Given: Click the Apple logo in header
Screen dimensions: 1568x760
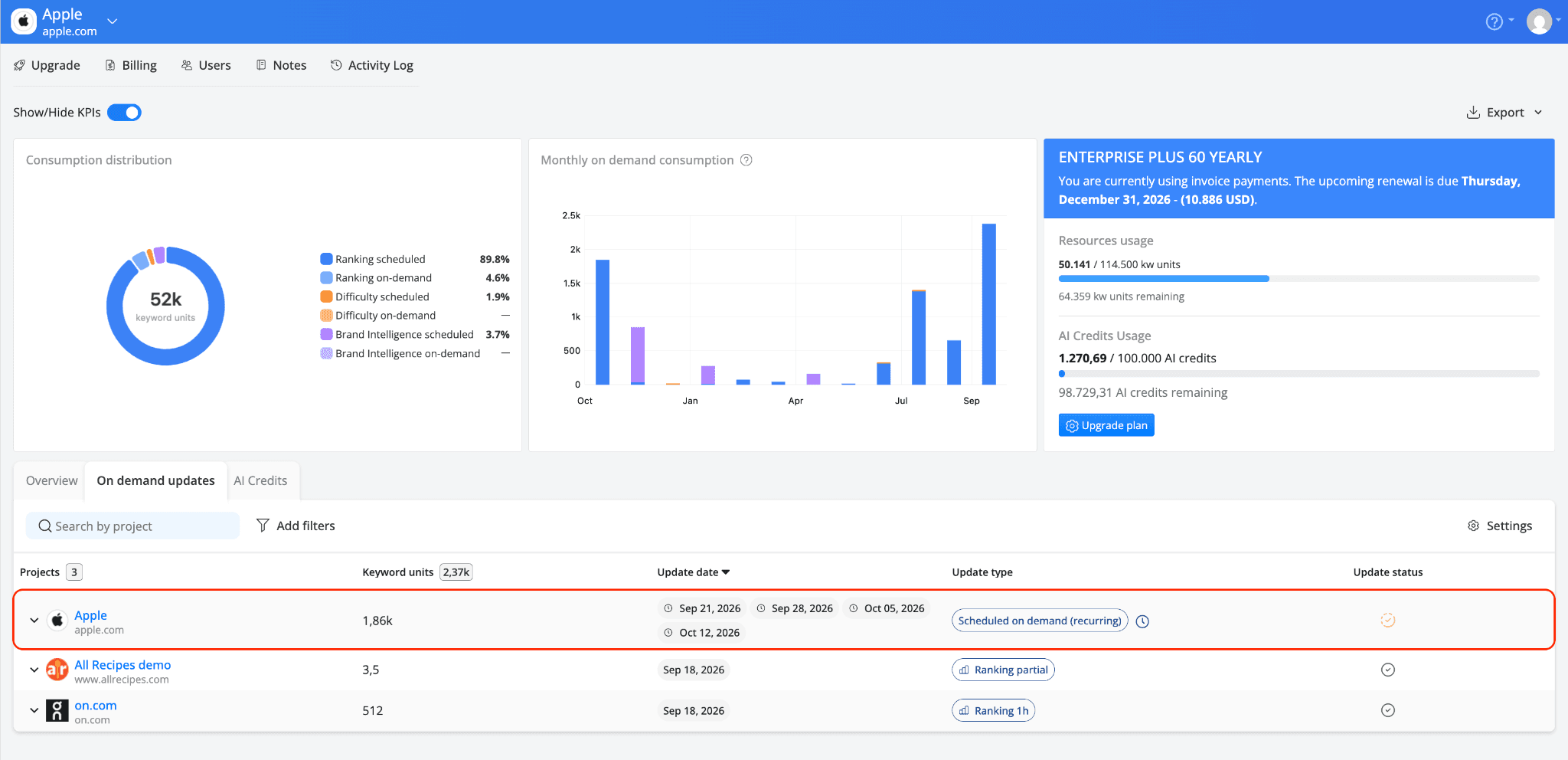Looking at the screenshot, I should click(x=24, y=21).
